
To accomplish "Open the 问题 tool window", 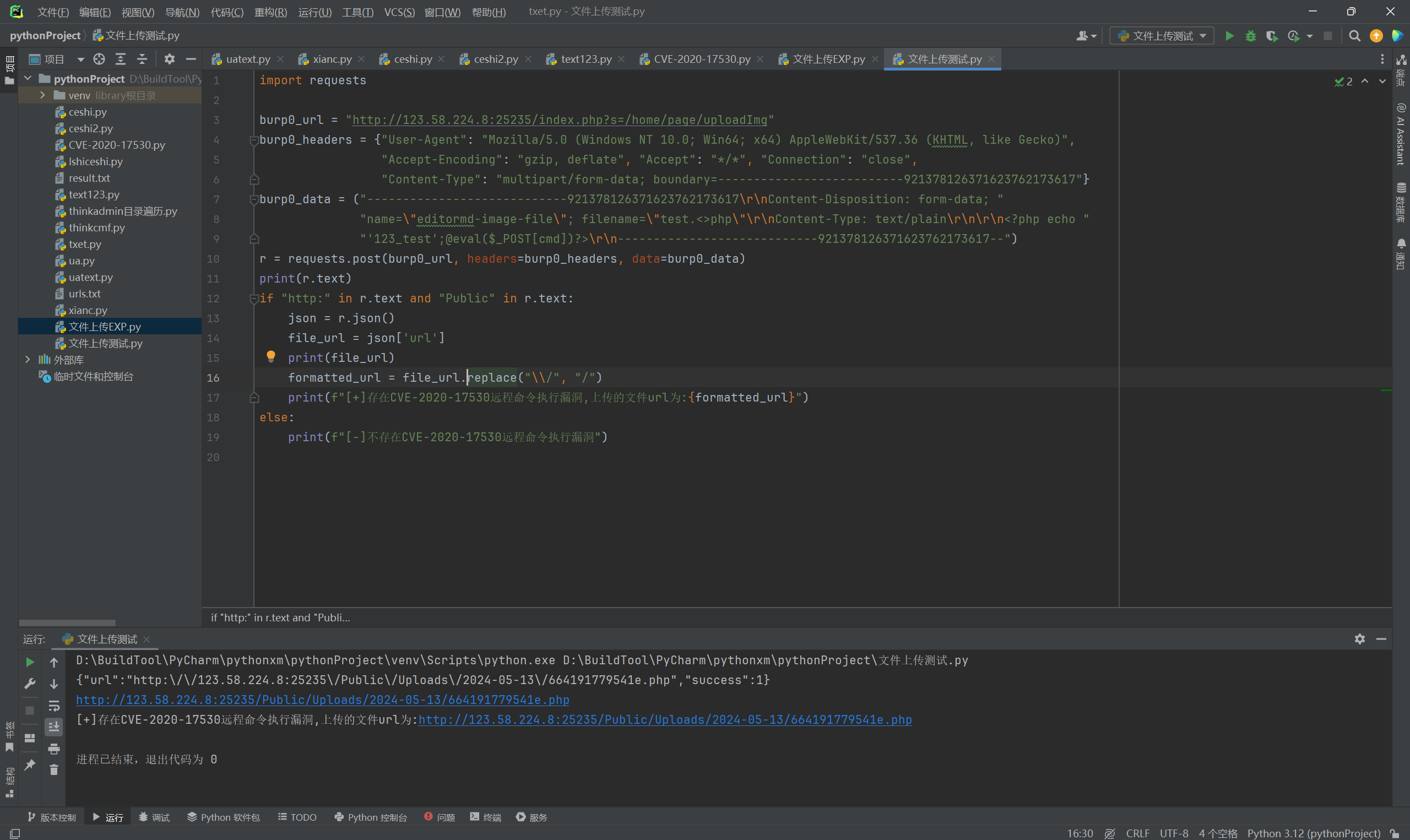I will point(440,817).
